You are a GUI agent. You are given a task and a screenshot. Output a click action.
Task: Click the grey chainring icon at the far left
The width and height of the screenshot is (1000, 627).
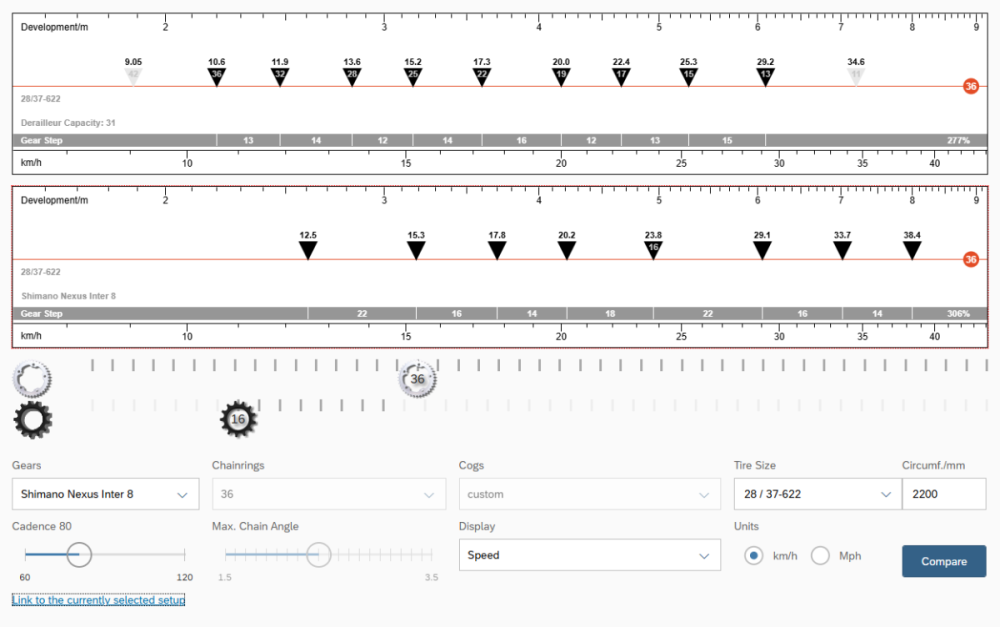point(31,379)
